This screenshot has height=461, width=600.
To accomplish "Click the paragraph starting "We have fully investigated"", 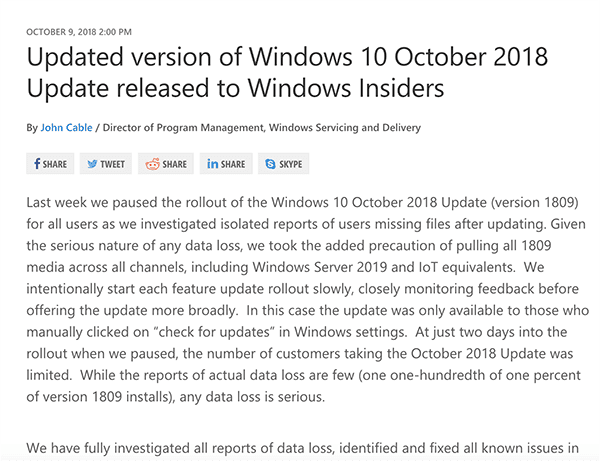I will point(300,447).
